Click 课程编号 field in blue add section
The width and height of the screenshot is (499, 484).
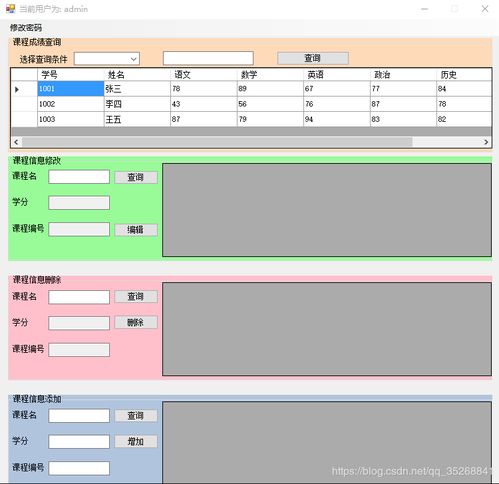pos(79,468)
